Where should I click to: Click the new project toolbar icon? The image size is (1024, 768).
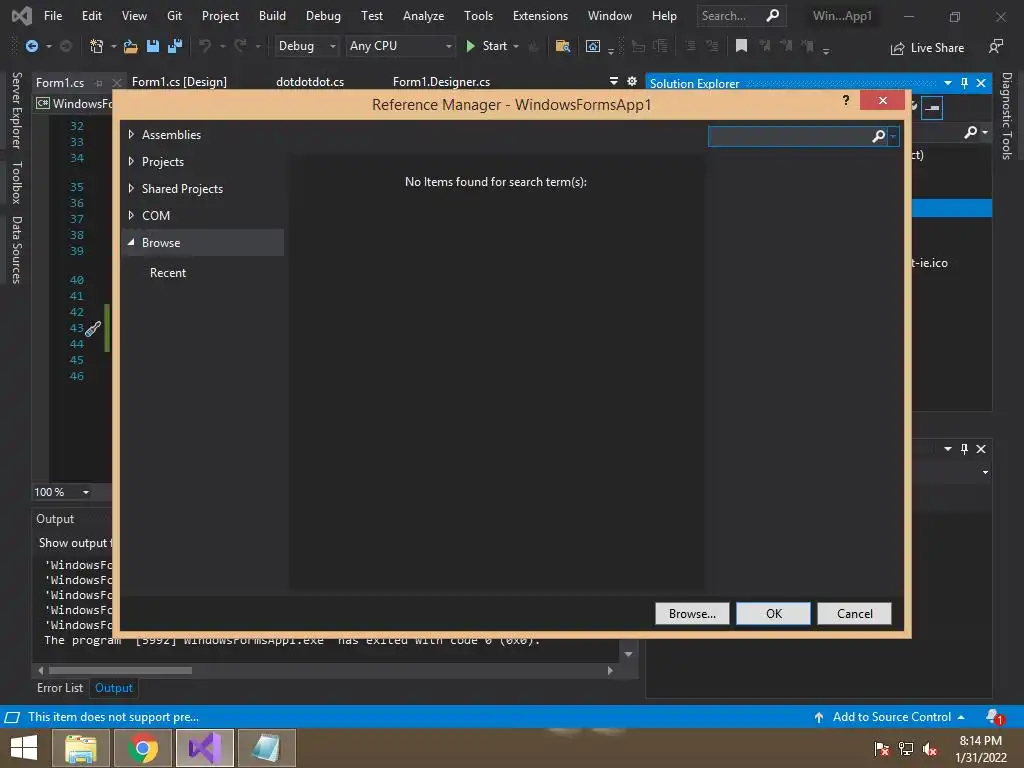click(x=97, y=46)
